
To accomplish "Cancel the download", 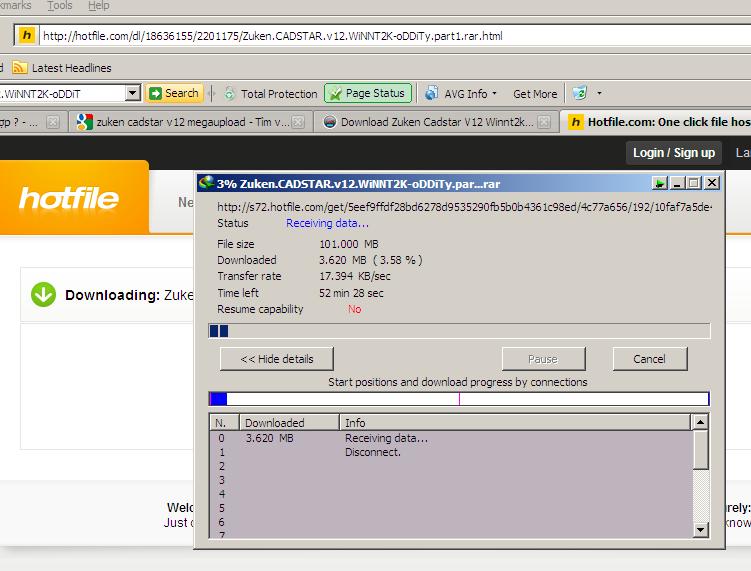I will click(x=649, y=359).
